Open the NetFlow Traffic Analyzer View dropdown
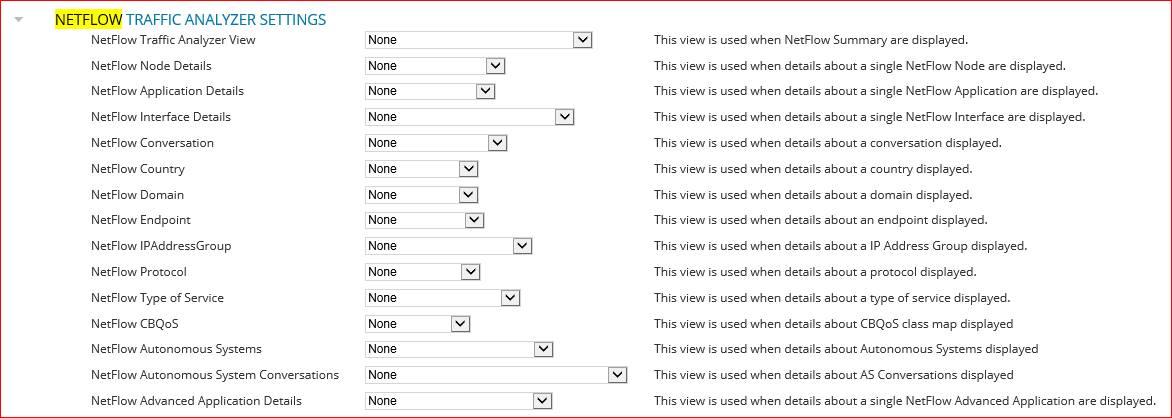This screenshot has height=418, width=1172. (478, 40)
